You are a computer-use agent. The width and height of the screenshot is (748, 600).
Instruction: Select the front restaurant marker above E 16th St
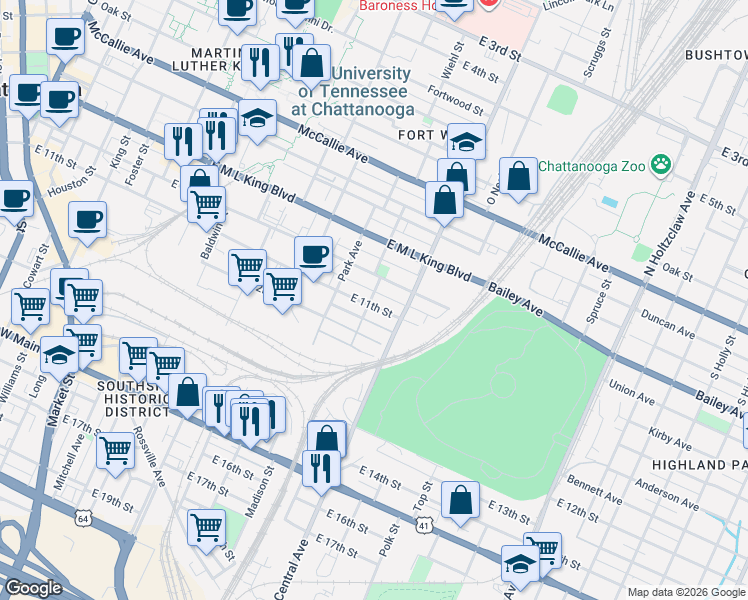(x=249, y=425)
